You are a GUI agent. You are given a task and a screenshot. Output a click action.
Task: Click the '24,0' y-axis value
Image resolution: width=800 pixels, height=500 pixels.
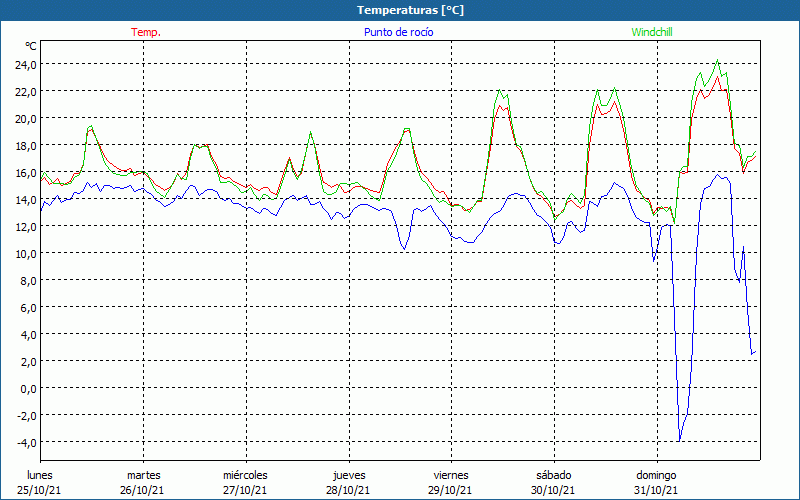pyautogui.click(x=26, y=64)
